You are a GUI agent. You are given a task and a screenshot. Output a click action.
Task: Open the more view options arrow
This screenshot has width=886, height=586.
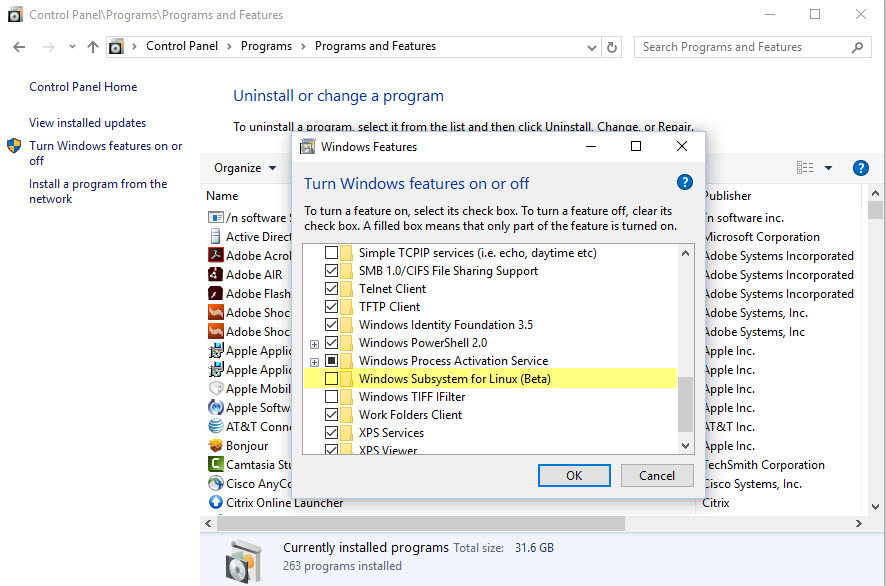point(828,168)
